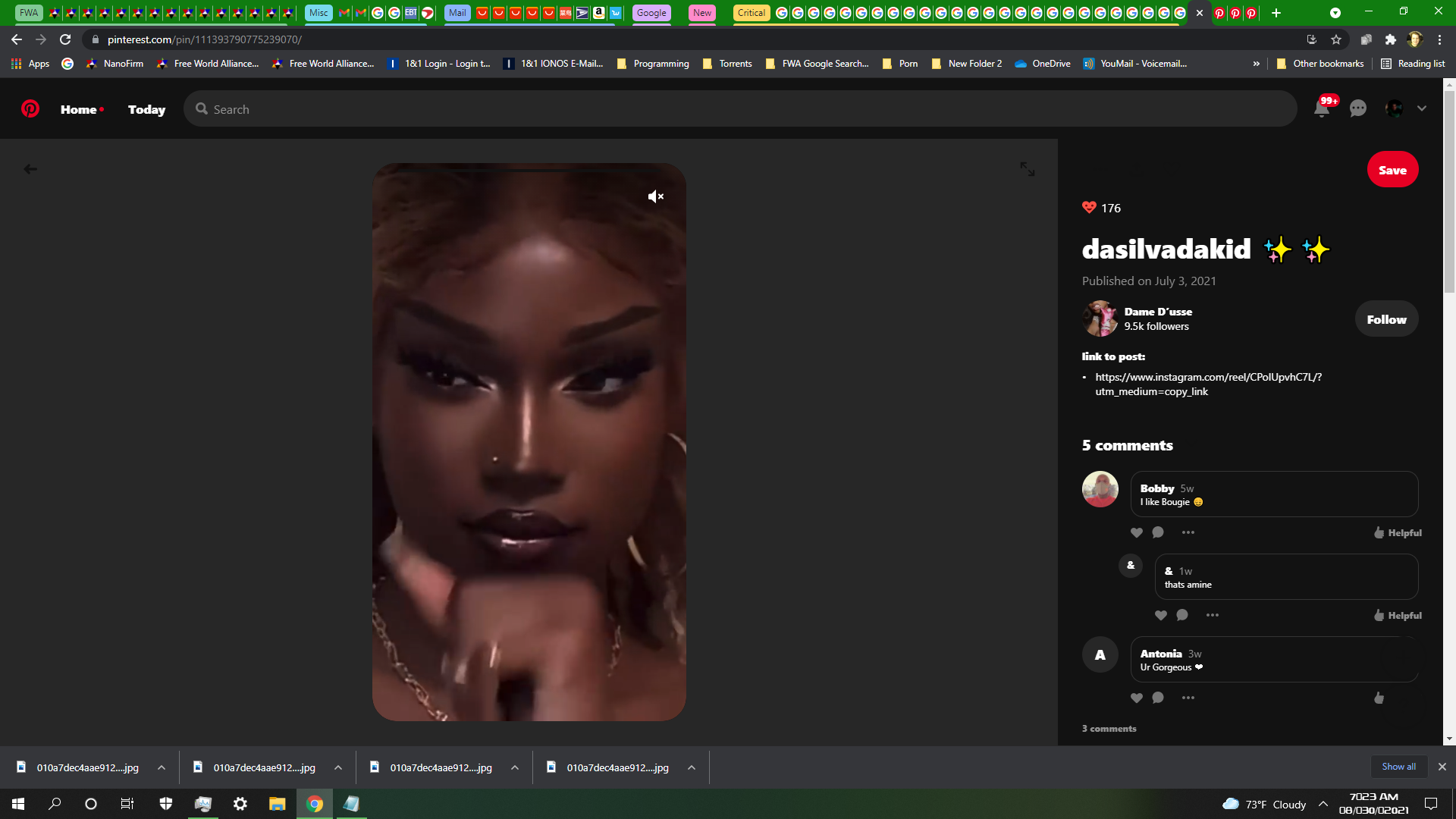Switch to the Today tab
This screenshot has width=1456, height=819.
pyautogui.click(x=146, y=109)
